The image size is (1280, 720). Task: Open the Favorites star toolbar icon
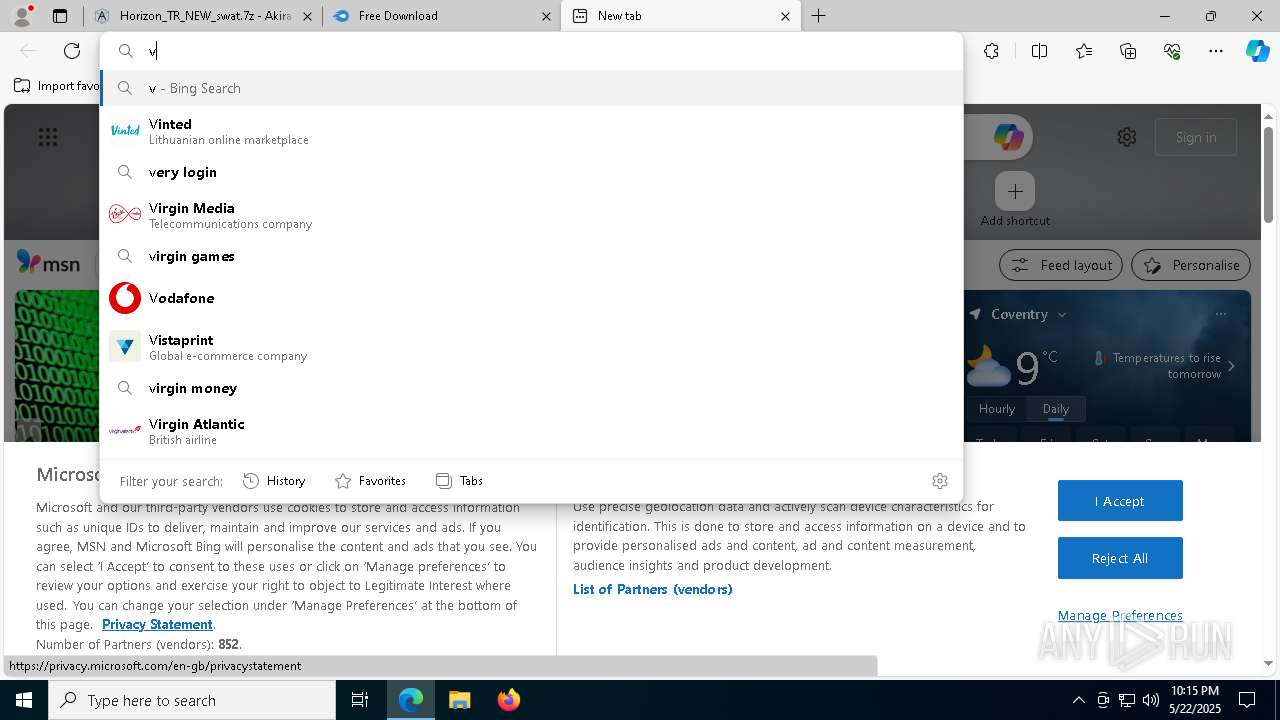click(x=1084, y=51)
